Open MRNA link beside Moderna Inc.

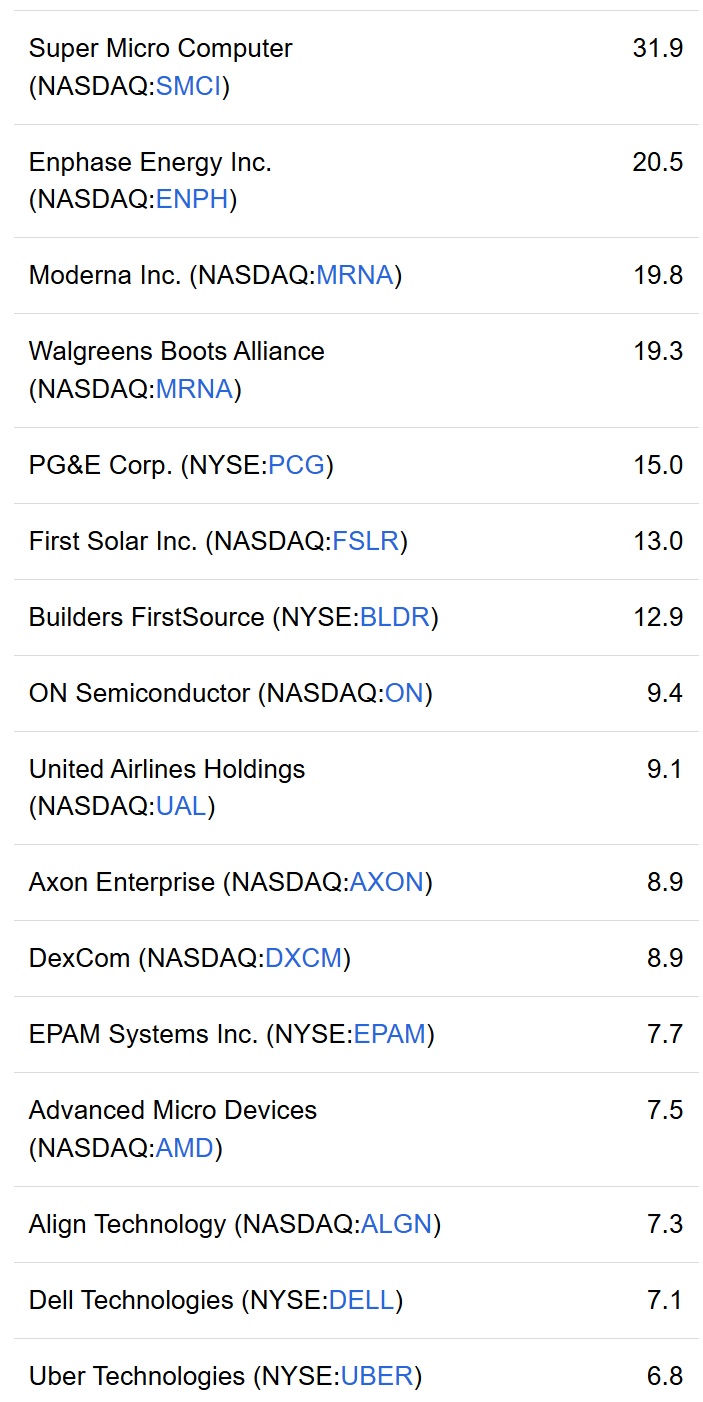coord(355,276)
